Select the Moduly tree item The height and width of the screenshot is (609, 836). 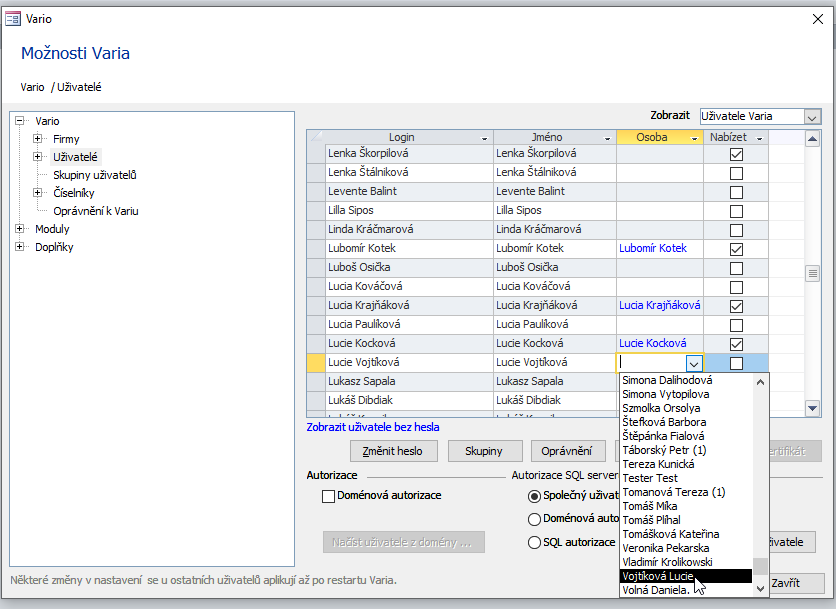[52, 229]
